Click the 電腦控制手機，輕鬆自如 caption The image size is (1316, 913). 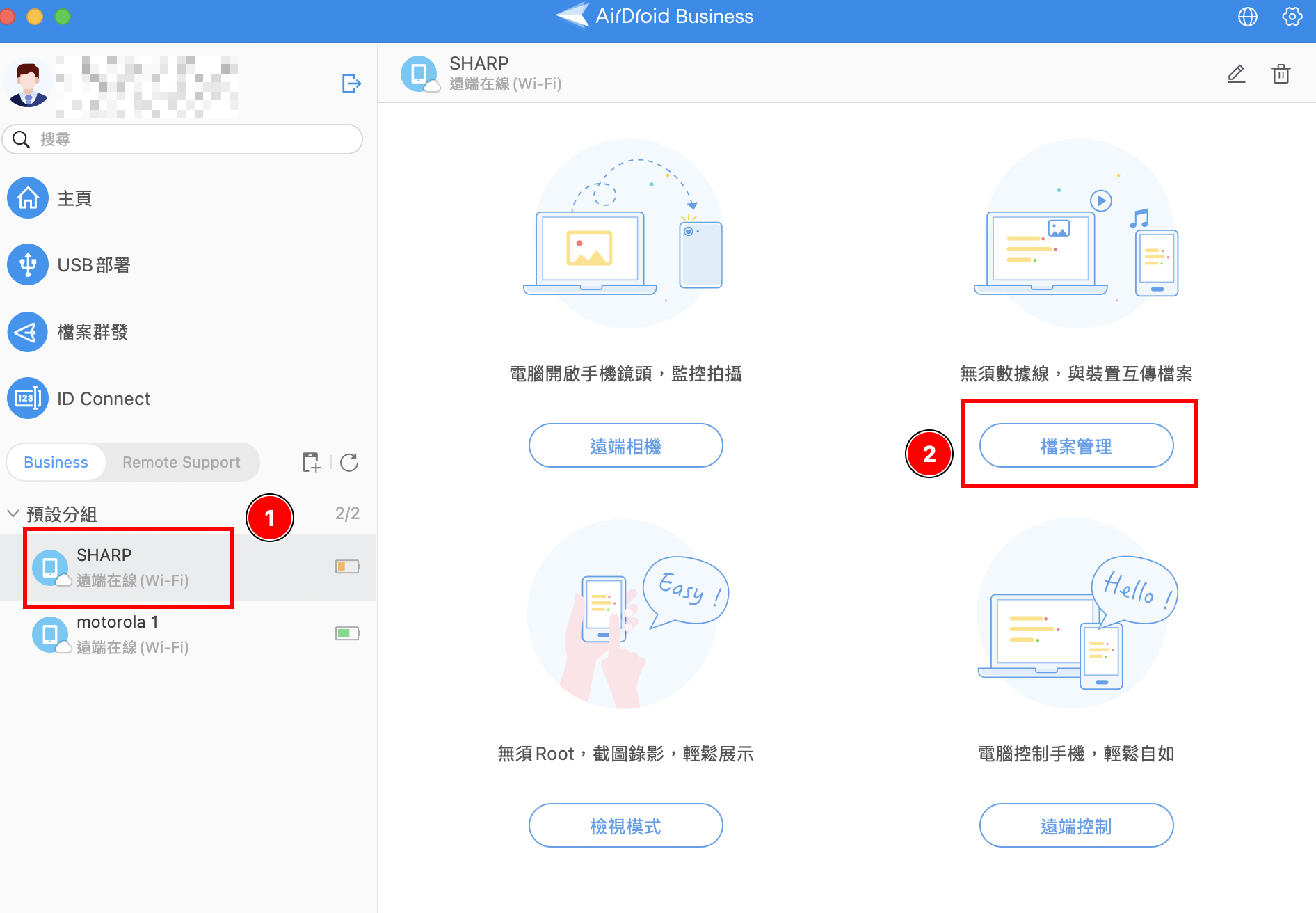pyautogui.click(x=1076, y=754)
